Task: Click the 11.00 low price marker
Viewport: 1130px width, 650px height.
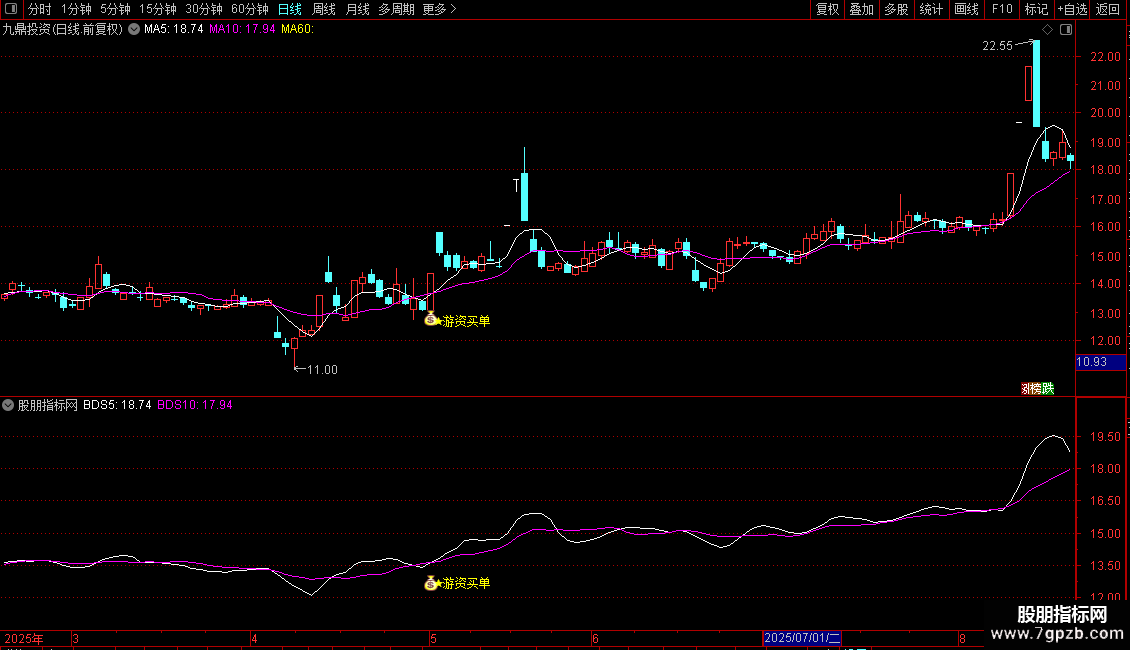Action: (322, 370)
